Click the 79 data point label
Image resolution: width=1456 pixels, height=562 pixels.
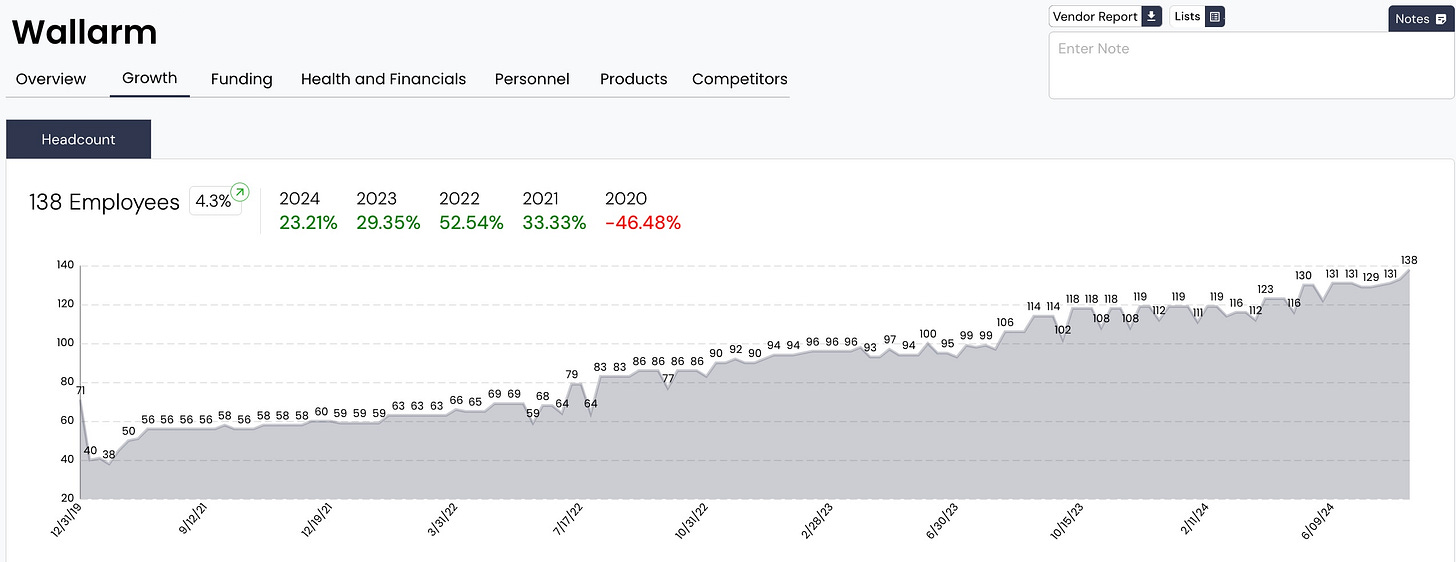coord(572,374)
